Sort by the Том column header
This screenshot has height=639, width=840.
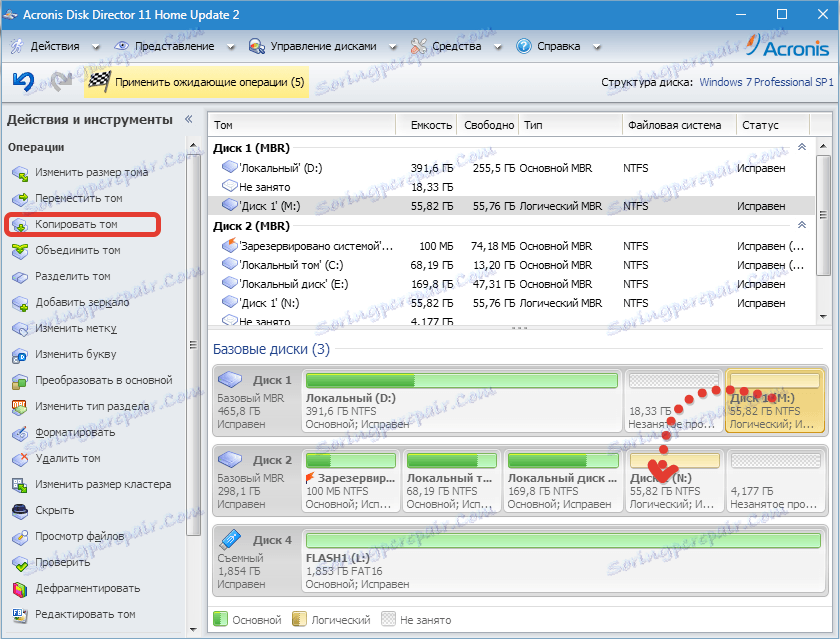point(302,125)
